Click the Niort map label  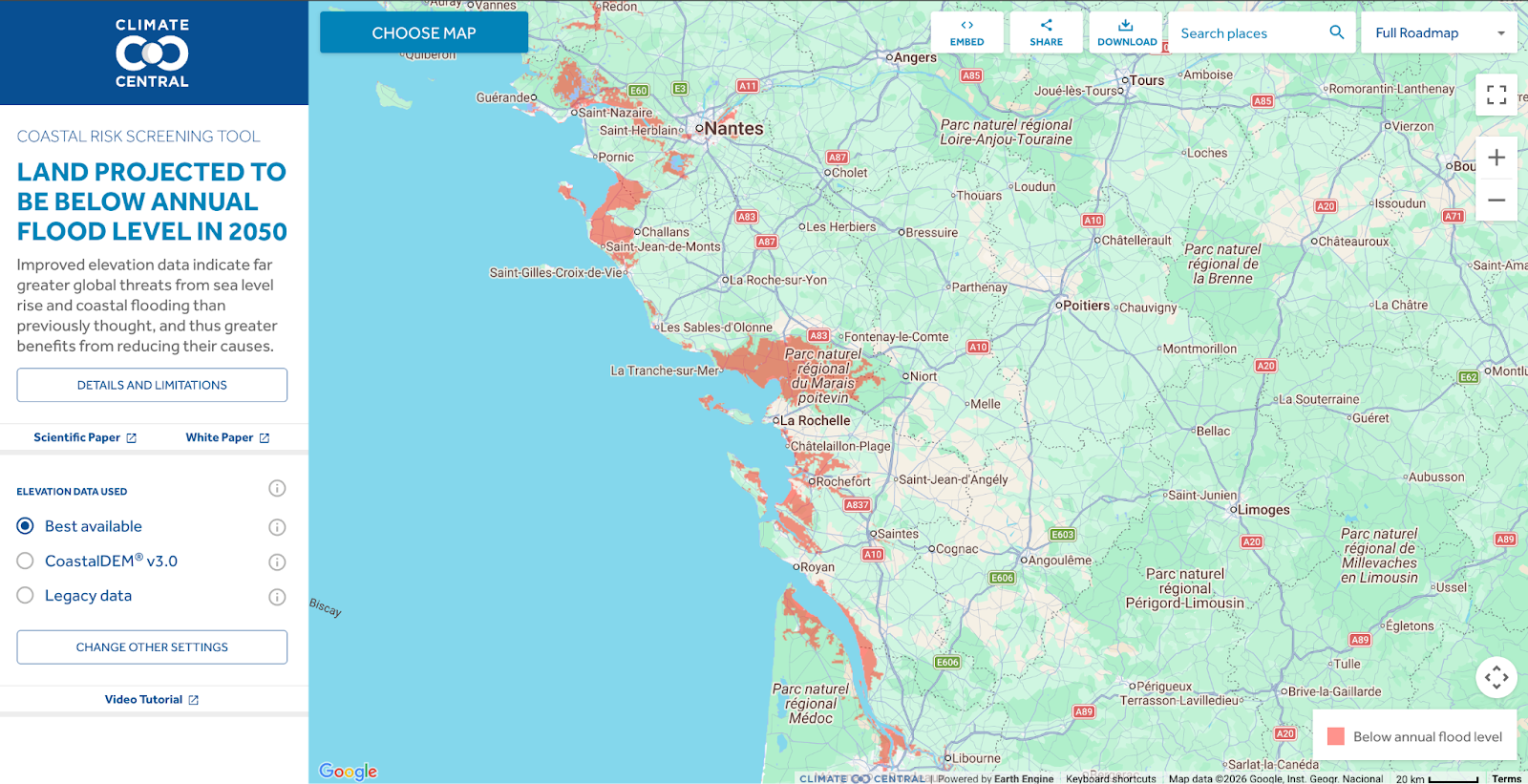click(923, 376)
